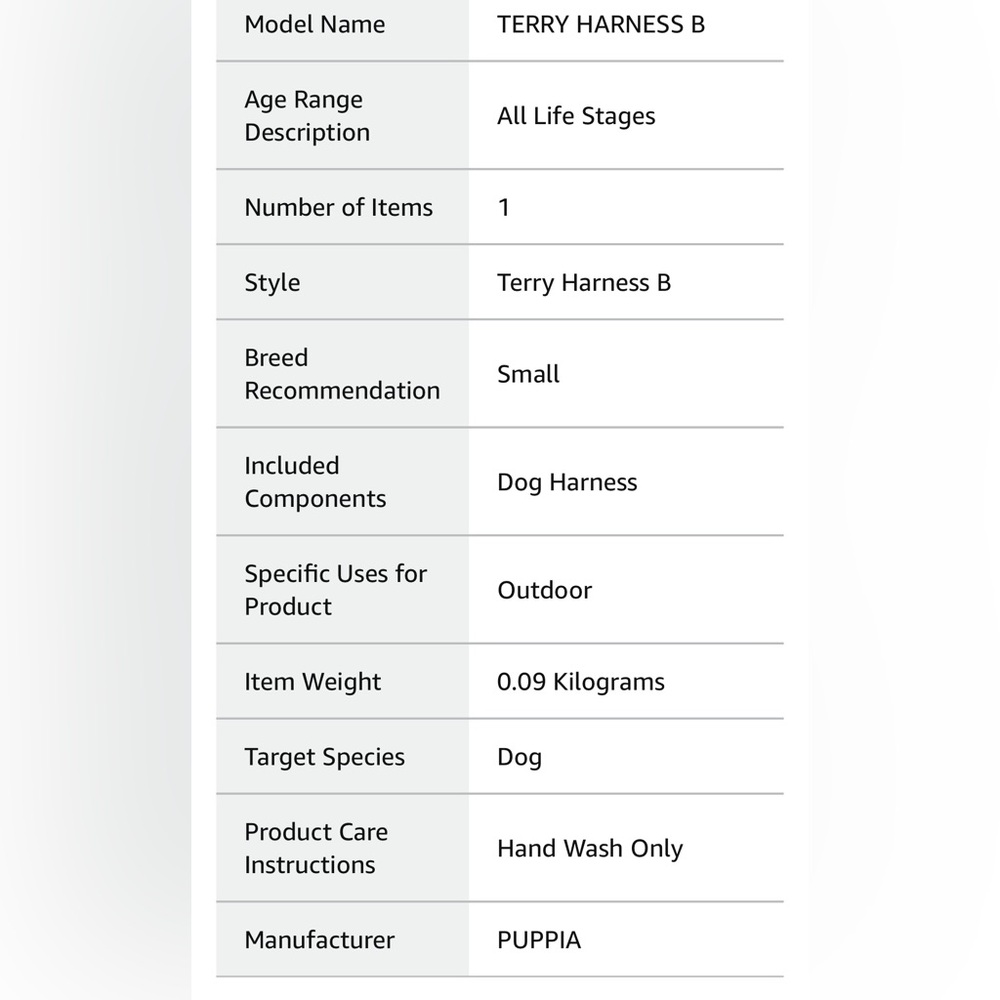Screen dimensions: 1000x1000
Task: Select the Number of Items label
Action: pos(339,207)
